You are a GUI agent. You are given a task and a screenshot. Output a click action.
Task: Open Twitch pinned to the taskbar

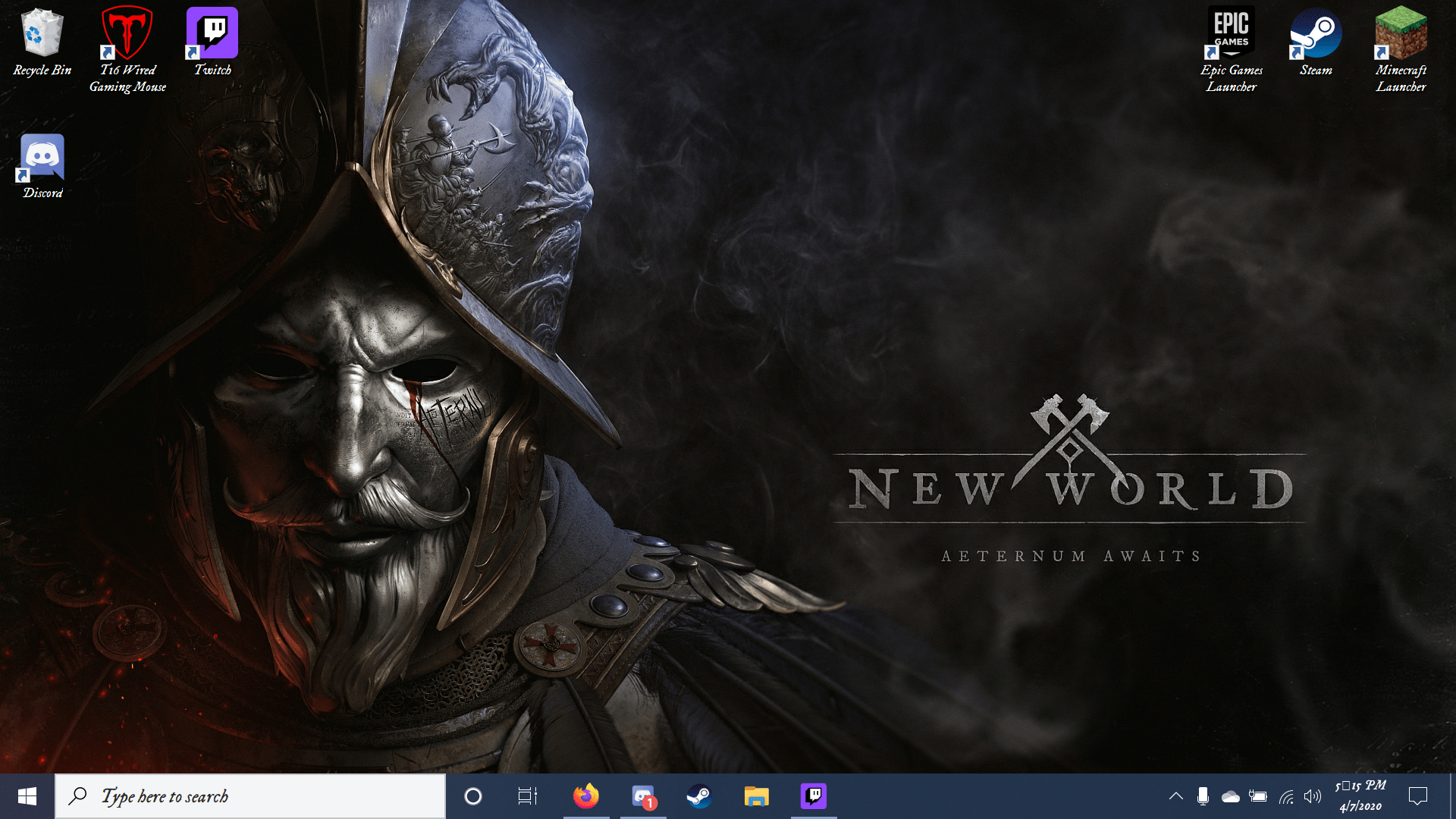812,796
